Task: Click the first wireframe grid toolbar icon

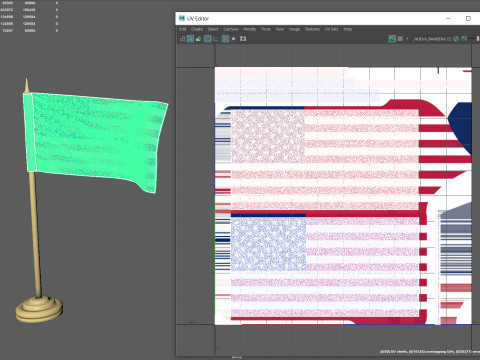Action: coord(182,39)
